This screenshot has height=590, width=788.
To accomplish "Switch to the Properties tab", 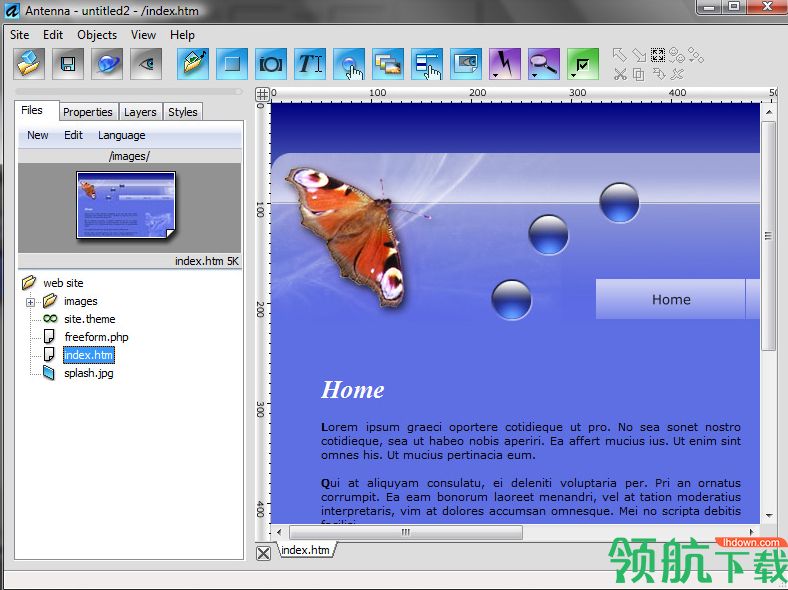I will (88, 112).
